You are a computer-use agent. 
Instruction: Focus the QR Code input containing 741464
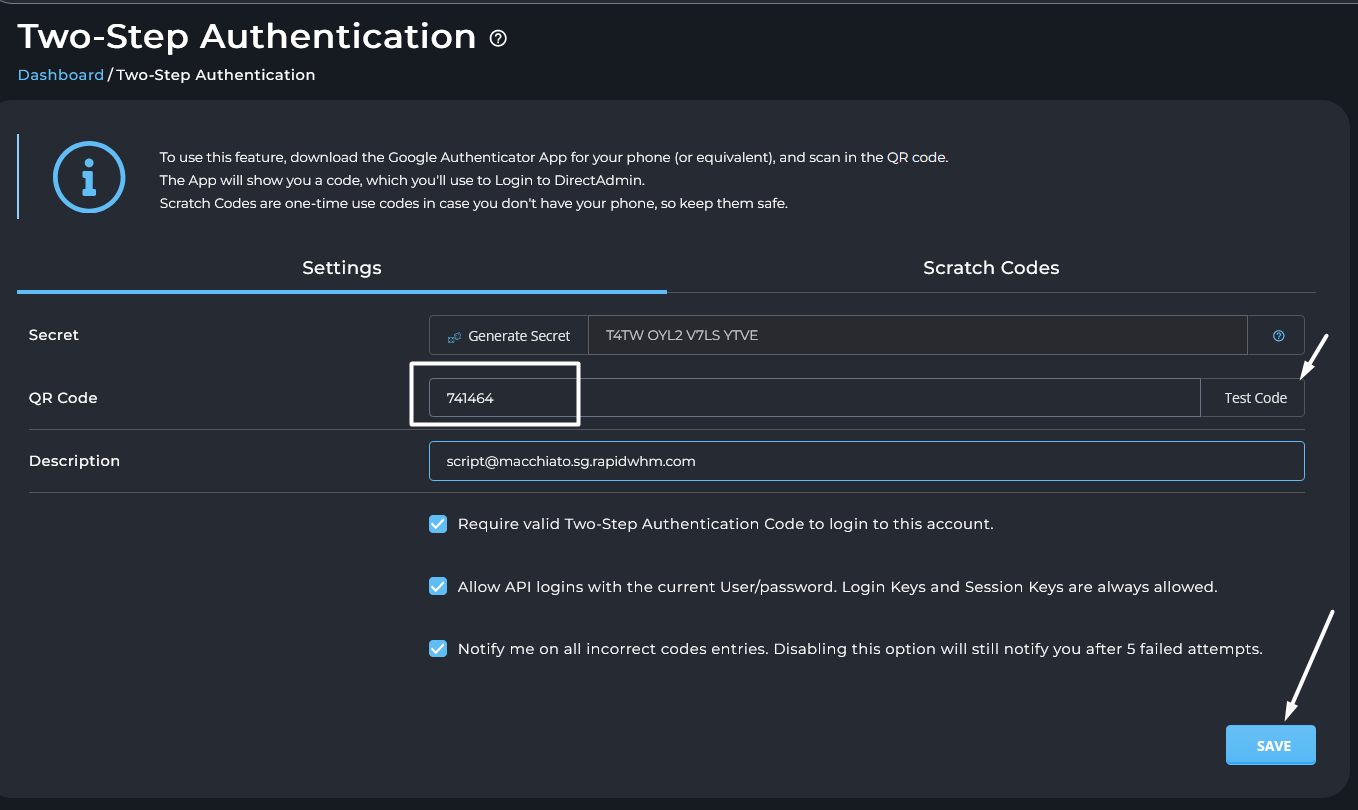815,398
